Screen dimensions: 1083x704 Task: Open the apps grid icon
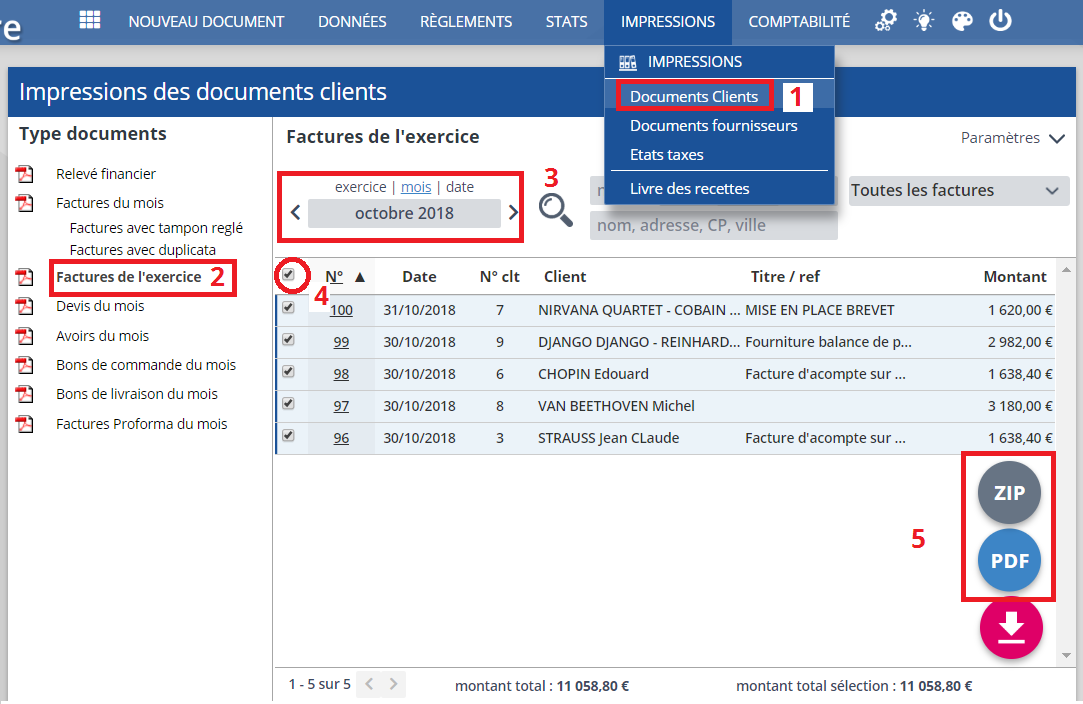[90, 21]
